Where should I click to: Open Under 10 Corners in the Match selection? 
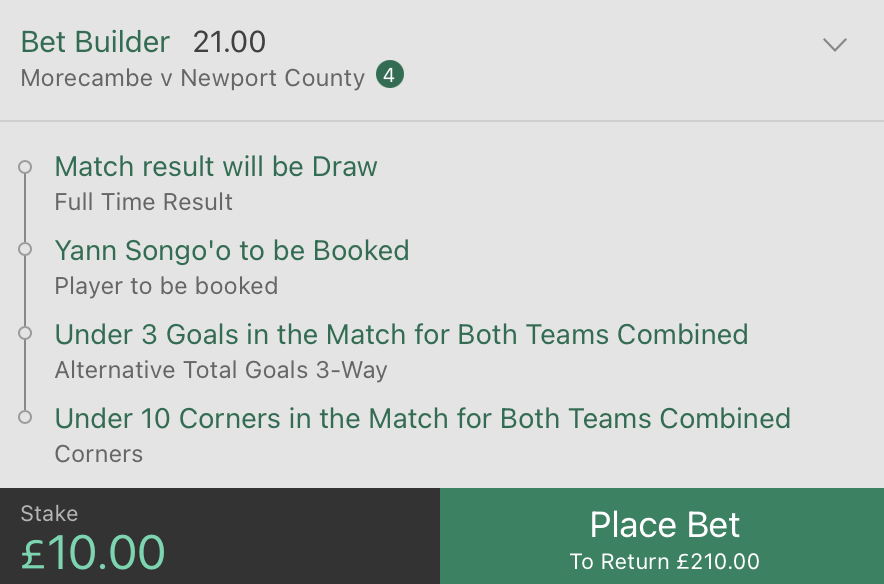tap(423, 418)
